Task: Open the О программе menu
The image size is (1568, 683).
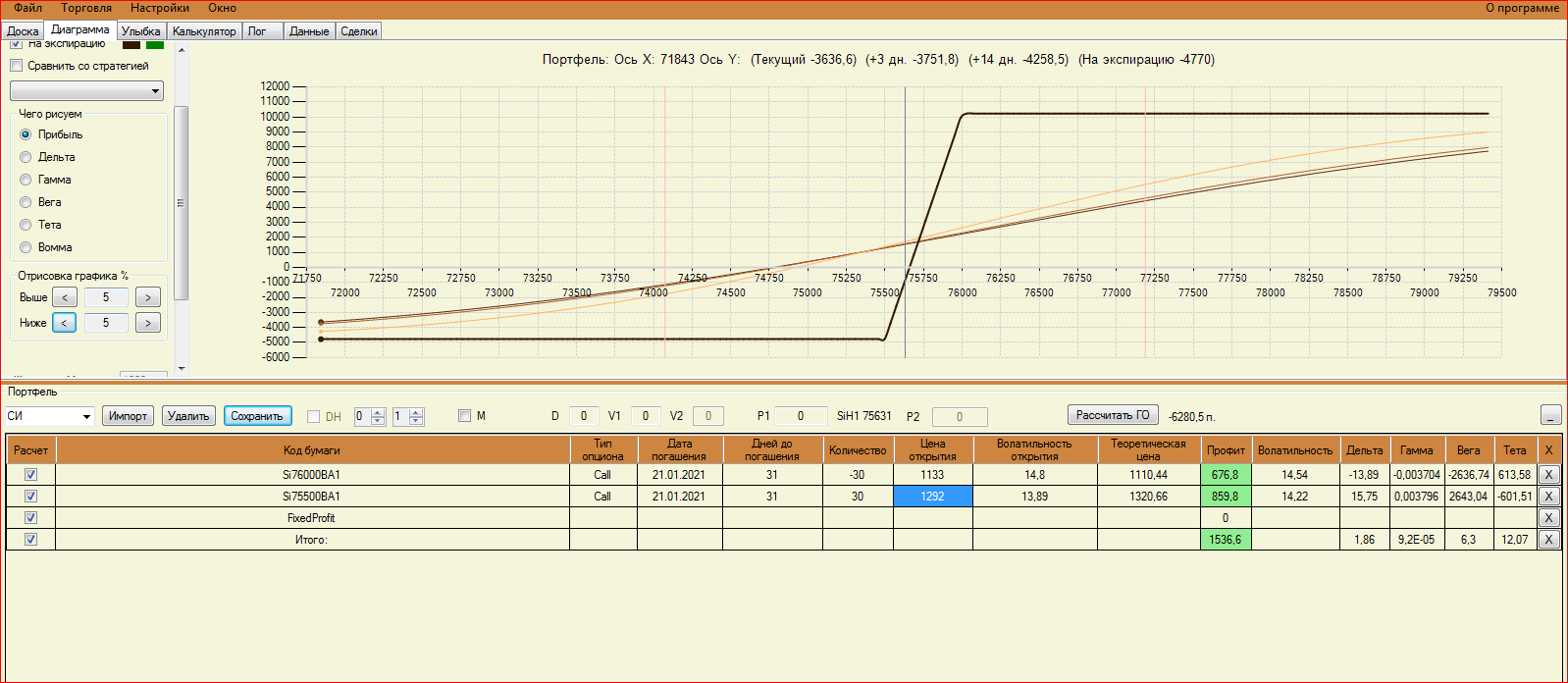Action: (x=1522, y=8)
